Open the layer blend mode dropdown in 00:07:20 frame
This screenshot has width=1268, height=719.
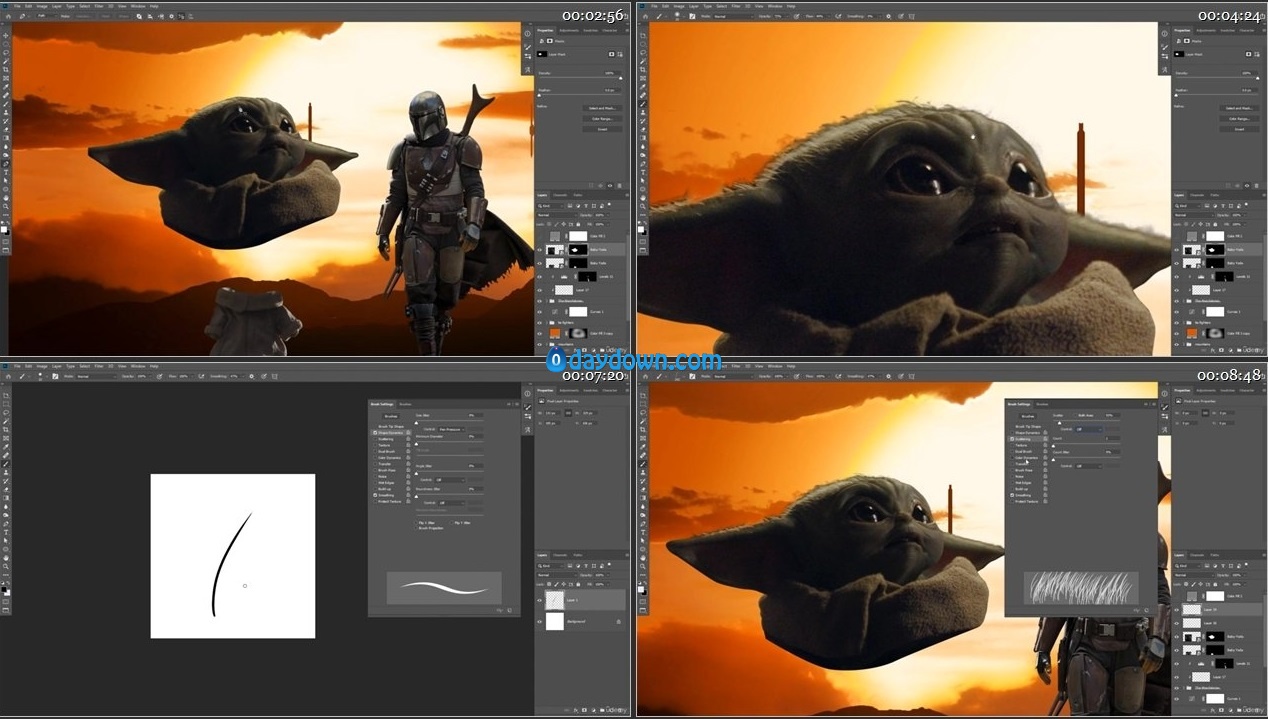(x=556, y=575)
